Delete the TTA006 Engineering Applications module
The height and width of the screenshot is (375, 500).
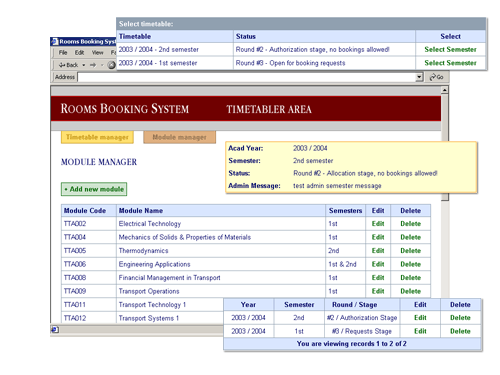[x=411, y=264]
